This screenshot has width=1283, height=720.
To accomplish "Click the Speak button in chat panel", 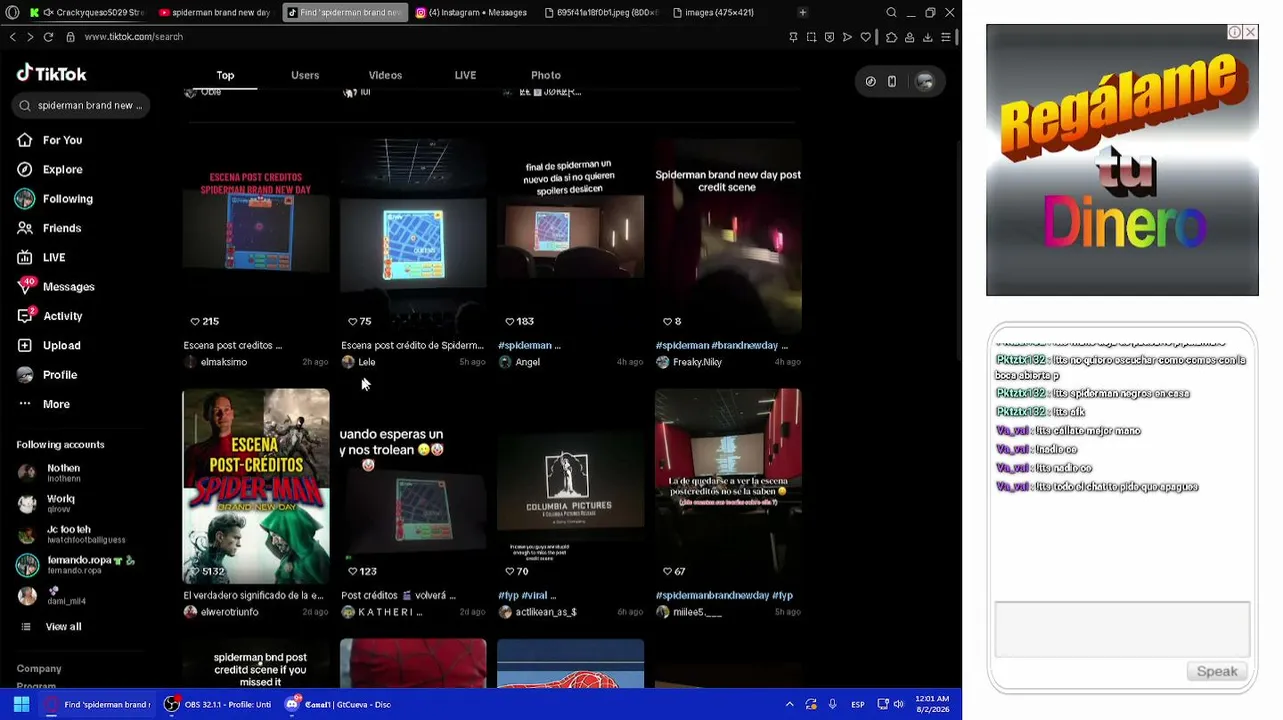I will (1217, 671).
